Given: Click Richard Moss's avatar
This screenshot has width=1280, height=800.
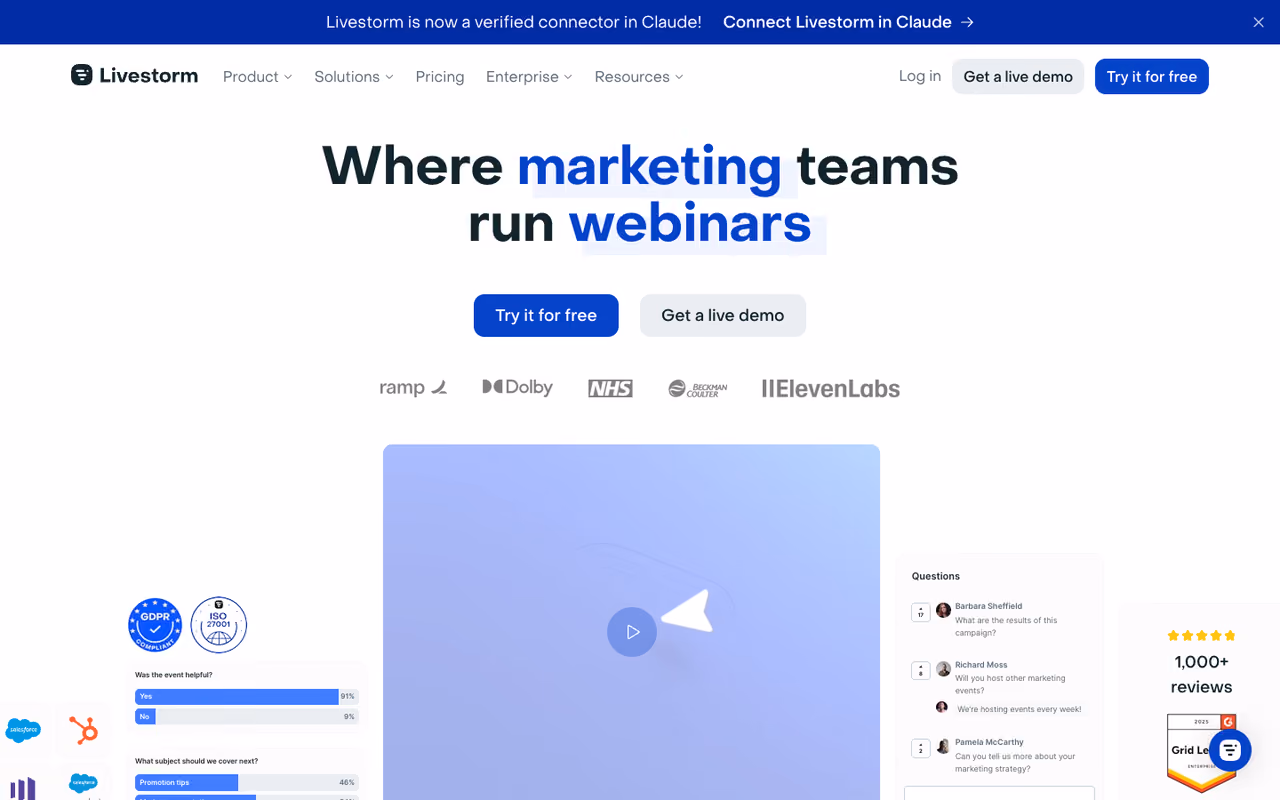Looking at the screenshot, I should click(943, 669).
